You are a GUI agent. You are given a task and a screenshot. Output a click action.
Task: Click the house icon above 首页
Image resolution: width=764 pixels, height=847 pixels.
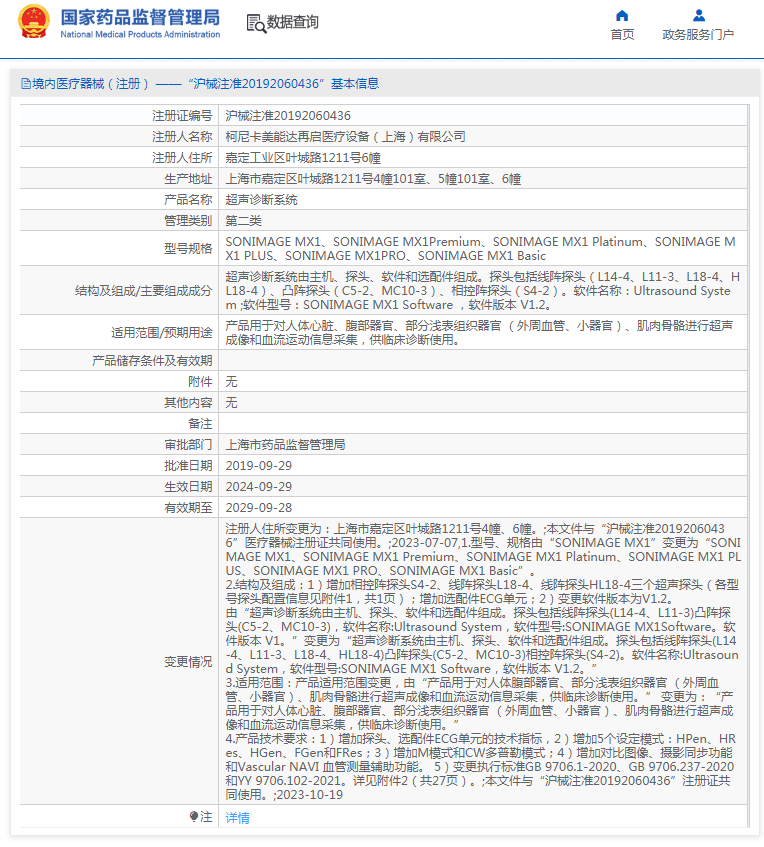coord(622,15)
